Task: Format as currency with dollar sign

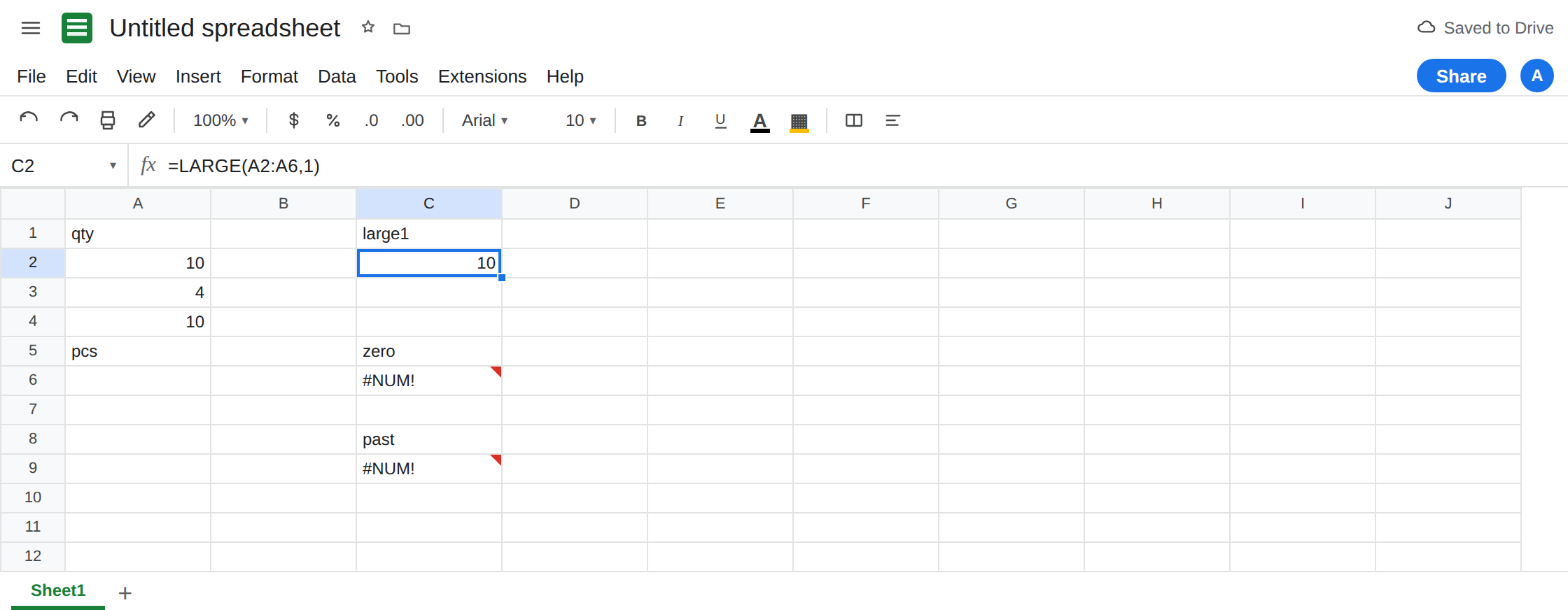Action: point(294,120)
